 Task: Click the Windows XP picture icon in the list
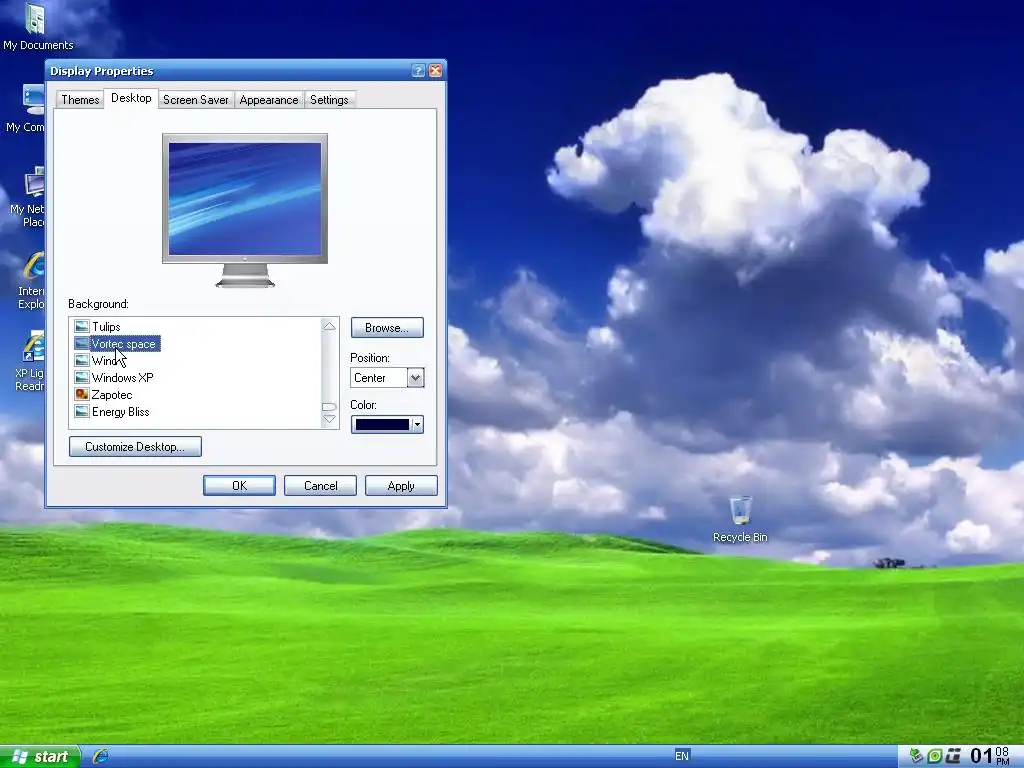(x=82, y=377)
